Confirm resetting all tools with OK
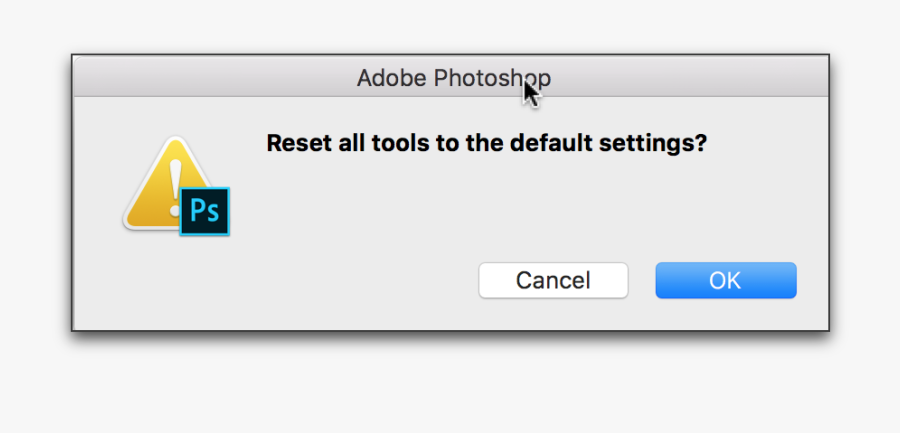This screenshot has height=433, width=900. 726,280
